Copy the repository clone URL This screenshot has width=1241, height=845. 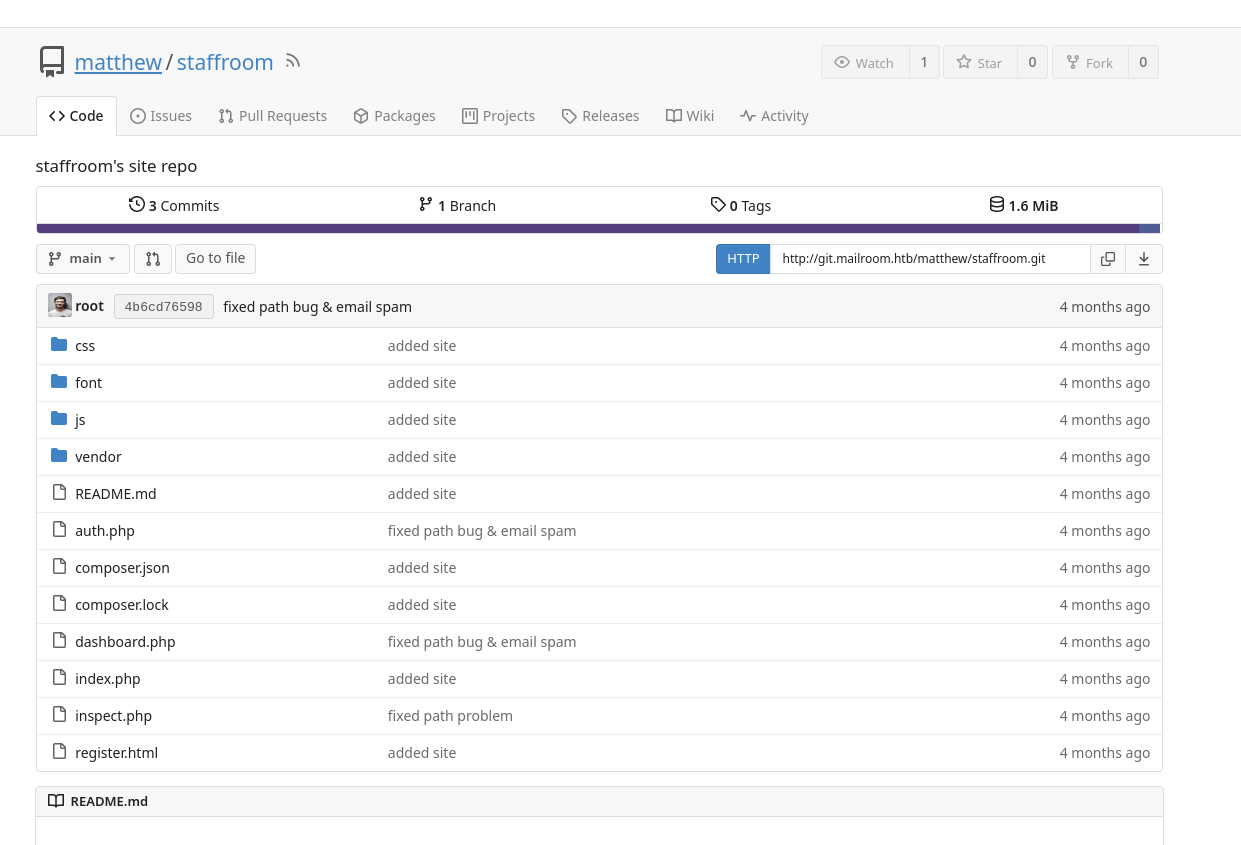tap(1107, 259)
